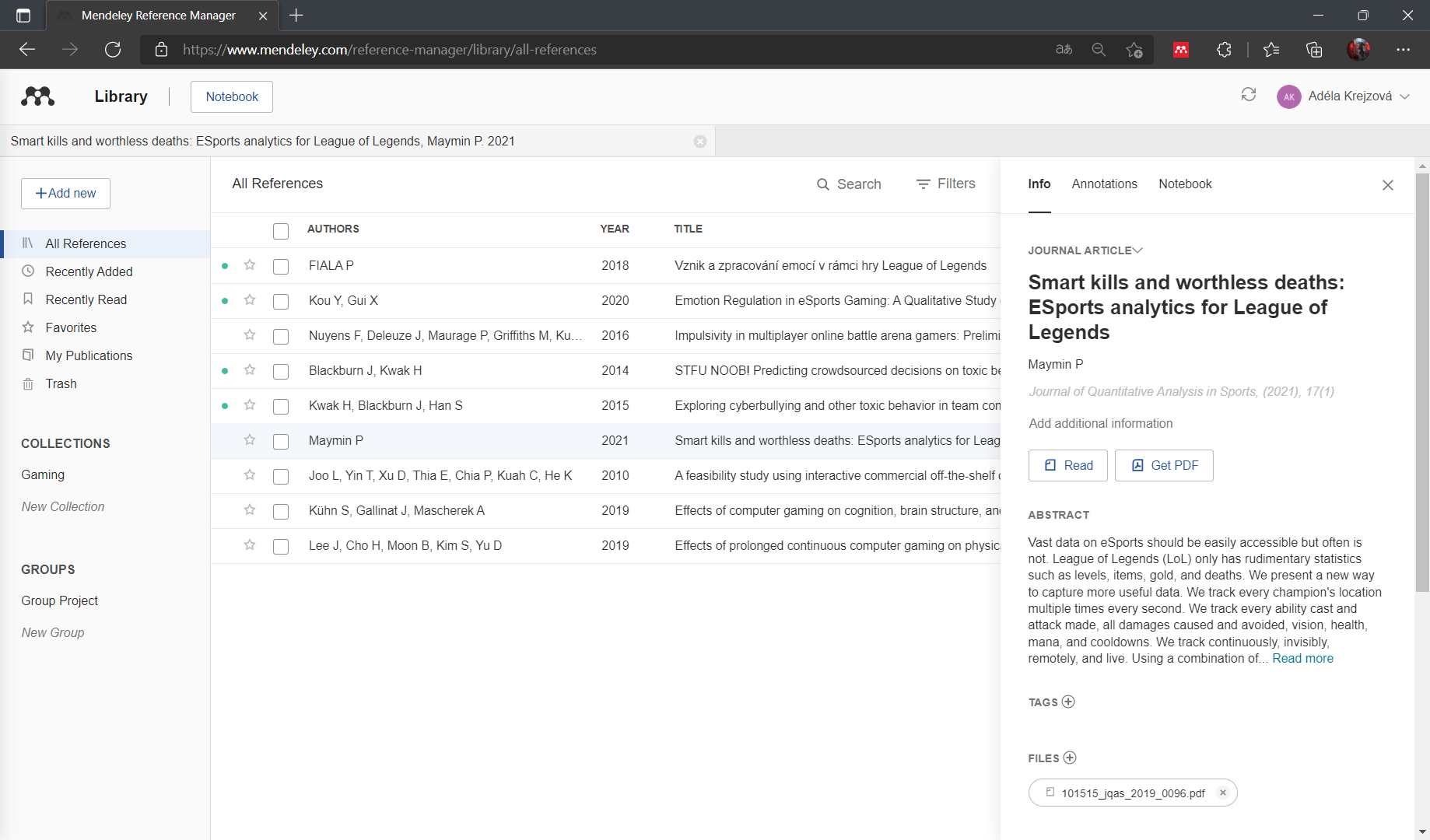Open browser settings ellipsis menu
The height and width of the screenshot is (840, 1430).
pos(1404,50)
